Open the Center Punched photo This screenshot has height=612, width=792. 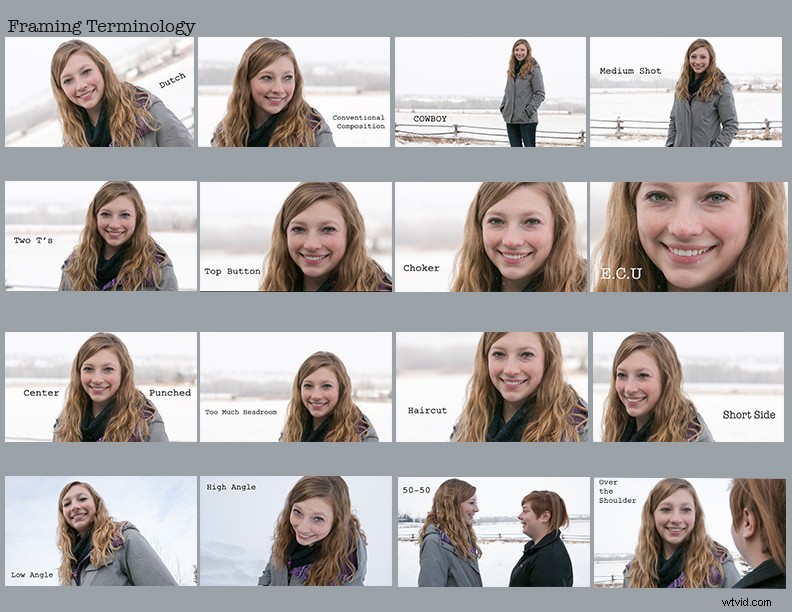(101, 387)
